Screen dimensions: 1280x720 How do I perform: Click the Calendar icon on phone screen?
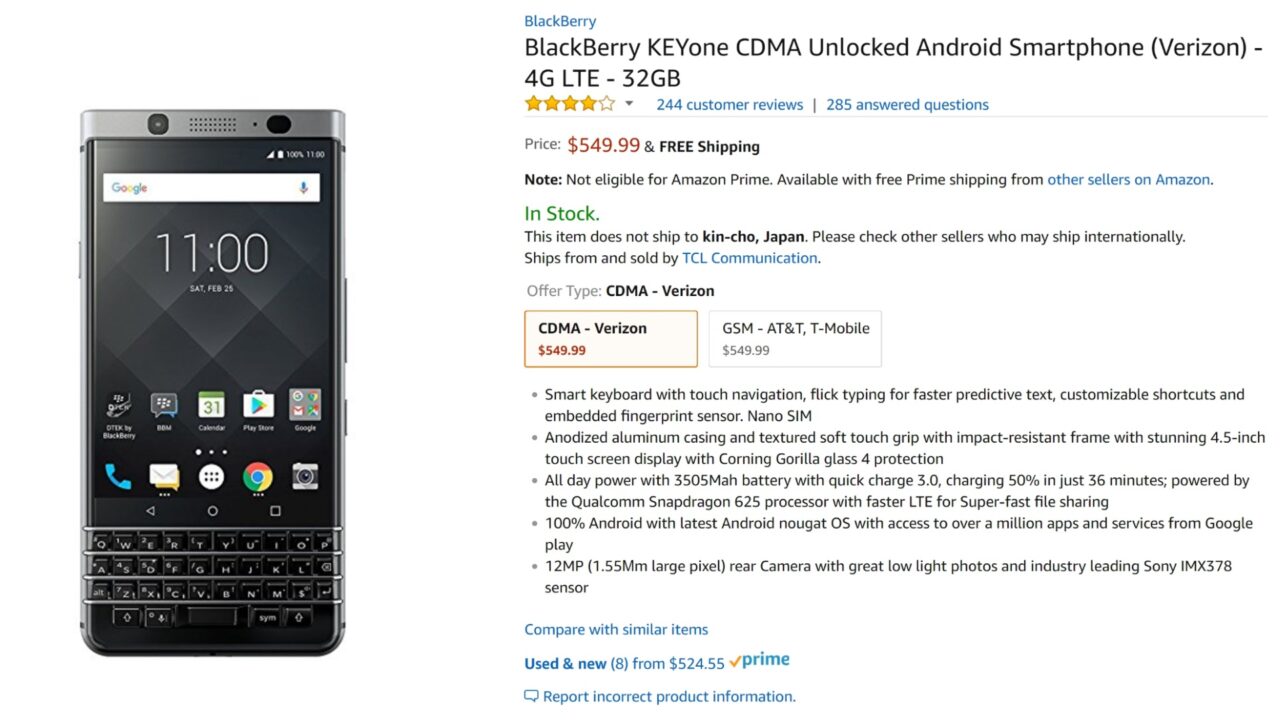[211, 405]
